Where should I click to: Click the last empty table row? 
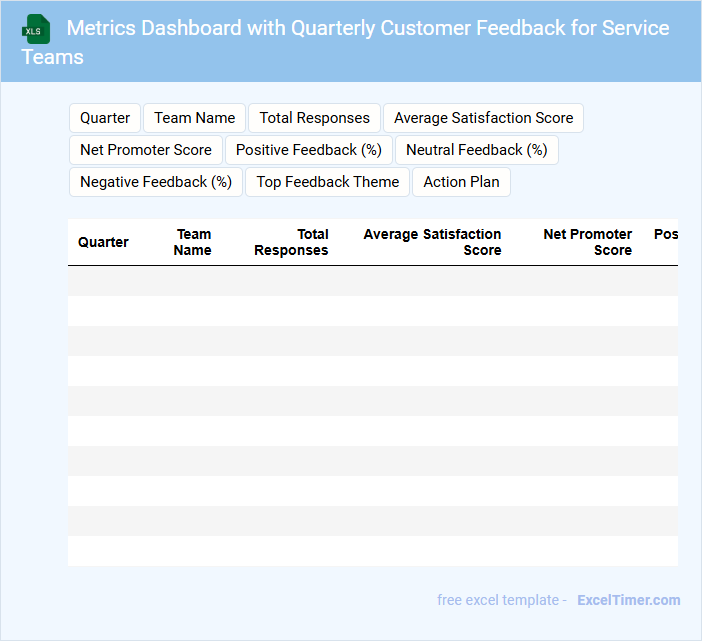(x=372, y=551)
